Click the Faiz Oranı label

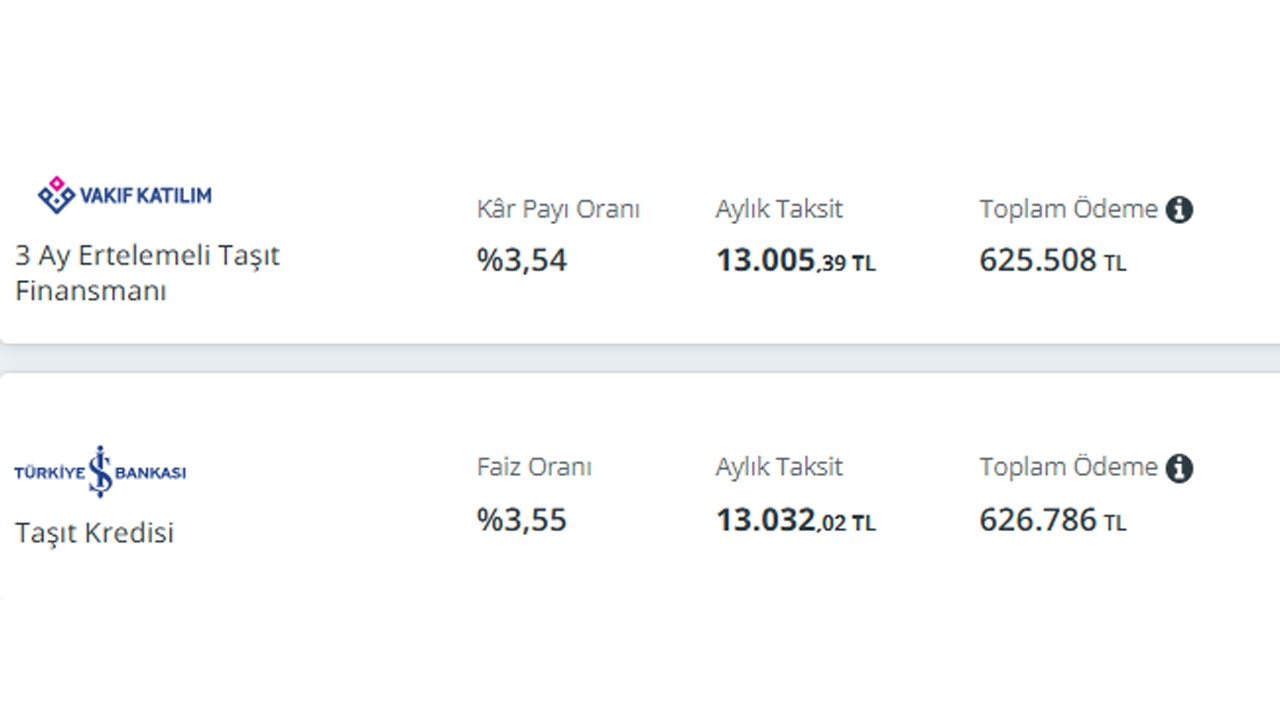[534, 467]
